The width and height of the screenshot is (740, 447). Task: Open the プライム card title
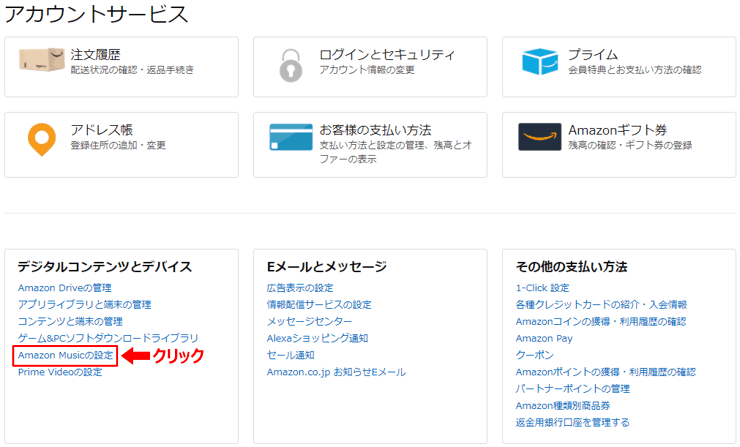pos(593,55)
